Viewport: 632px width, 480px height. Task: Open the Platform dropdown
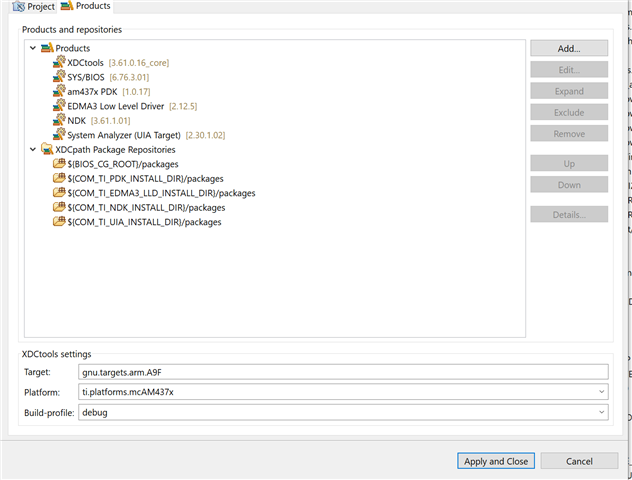(x=601, y=392)
